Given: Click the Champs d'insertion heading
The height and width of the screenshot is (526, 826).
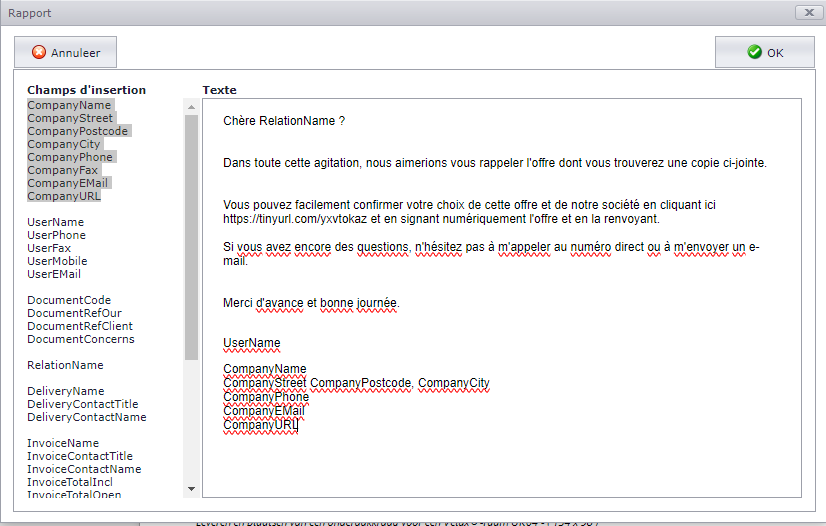Looking at the screenshot, I should [86, 90].
